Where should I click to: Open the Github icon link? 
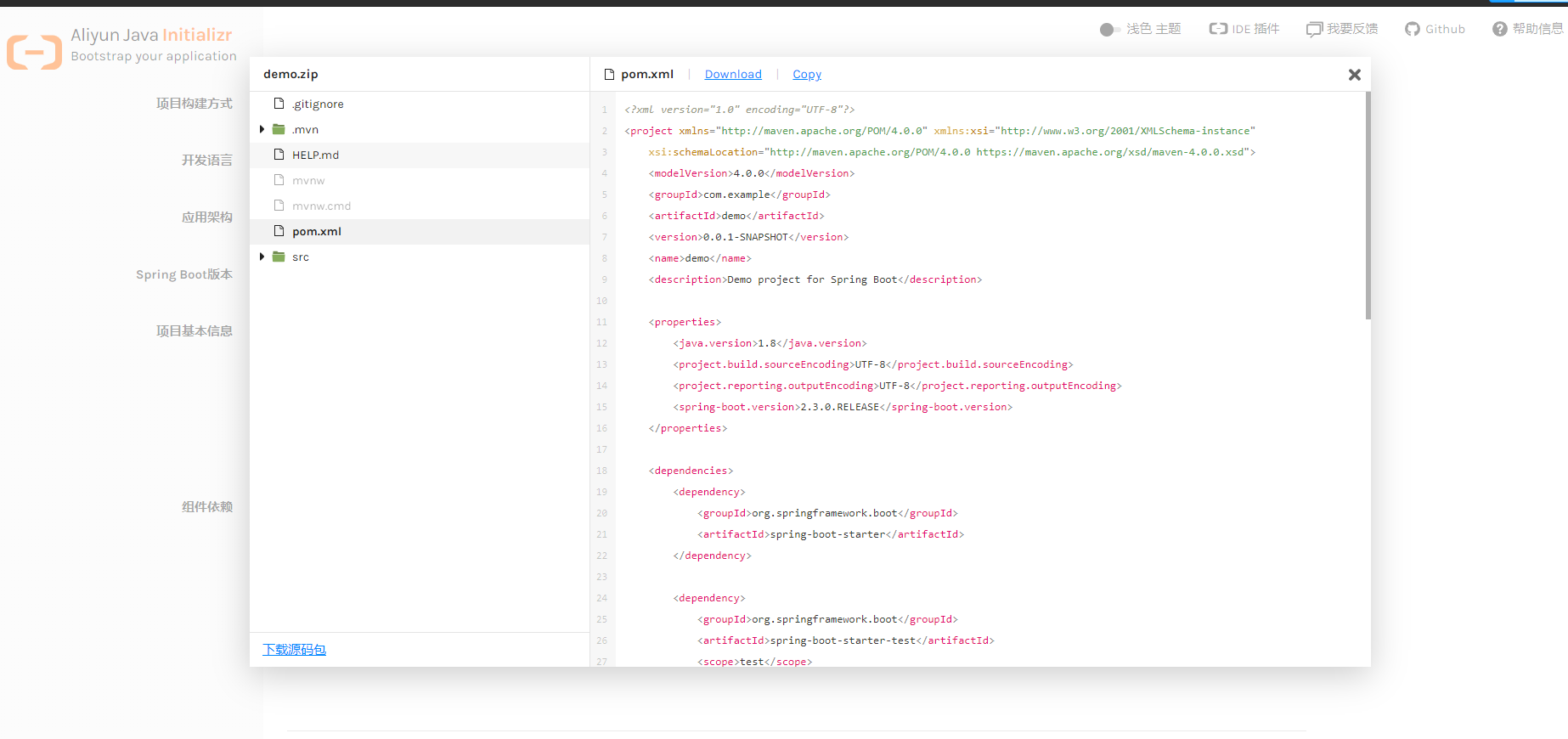coord(1412,29)
